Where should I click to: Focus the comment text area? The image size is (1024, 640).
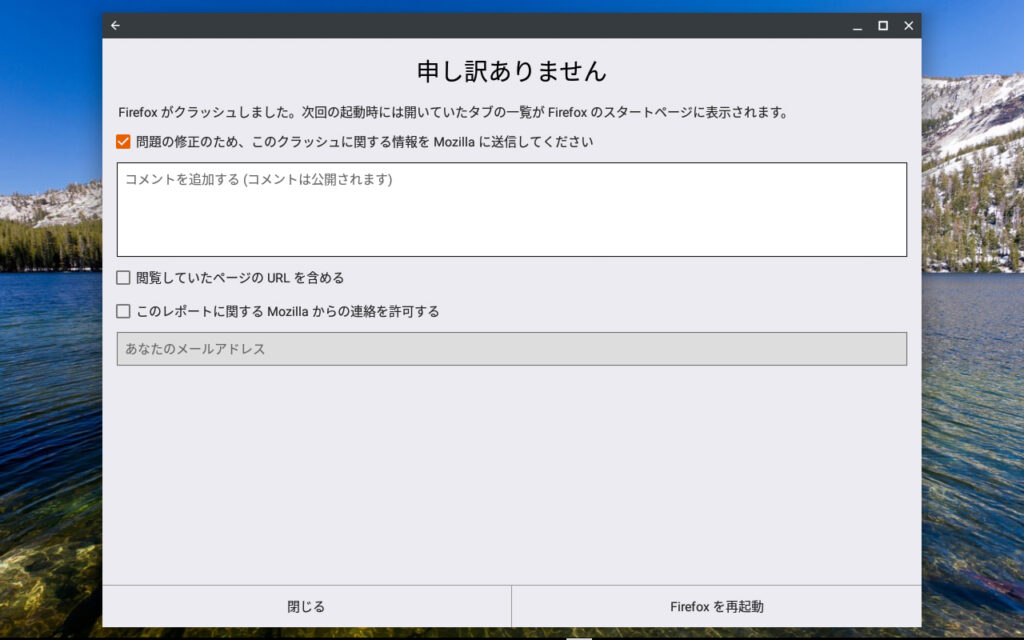tap(512, 210)
